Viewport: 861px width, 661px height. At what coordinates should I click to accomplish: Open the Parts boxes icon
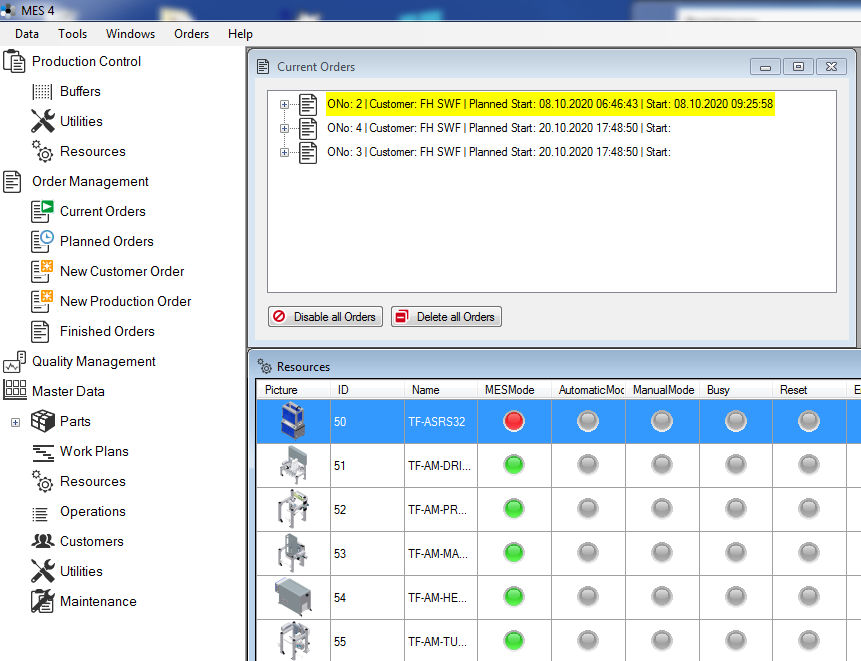[42, 421]
